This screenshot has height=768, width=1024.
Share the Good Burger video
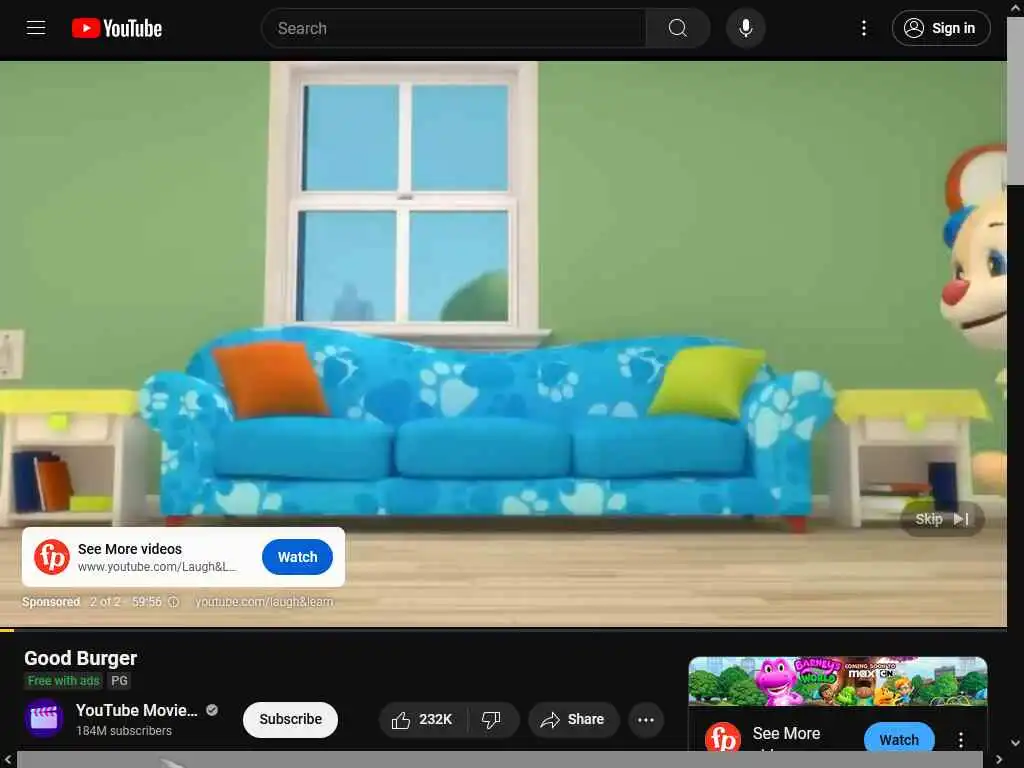[573, 720]
